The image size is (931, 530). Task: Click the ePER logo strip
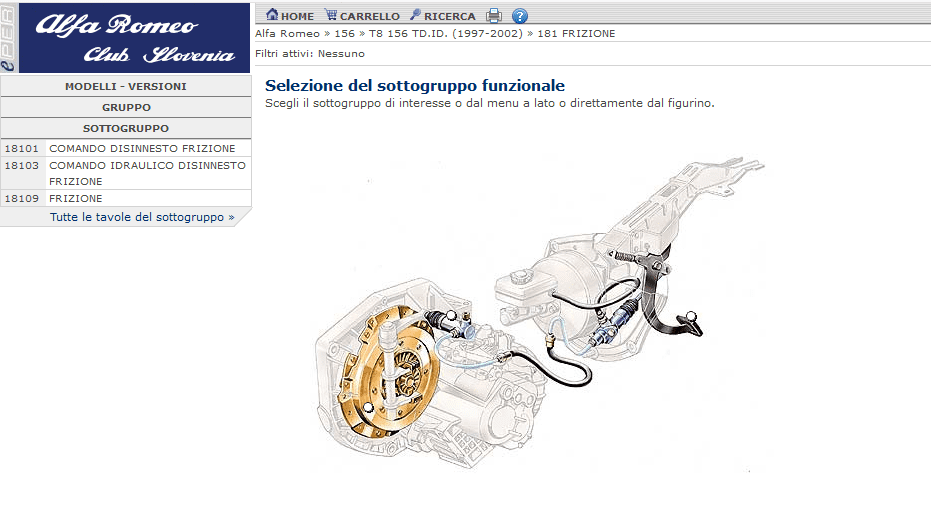point(8,38)
